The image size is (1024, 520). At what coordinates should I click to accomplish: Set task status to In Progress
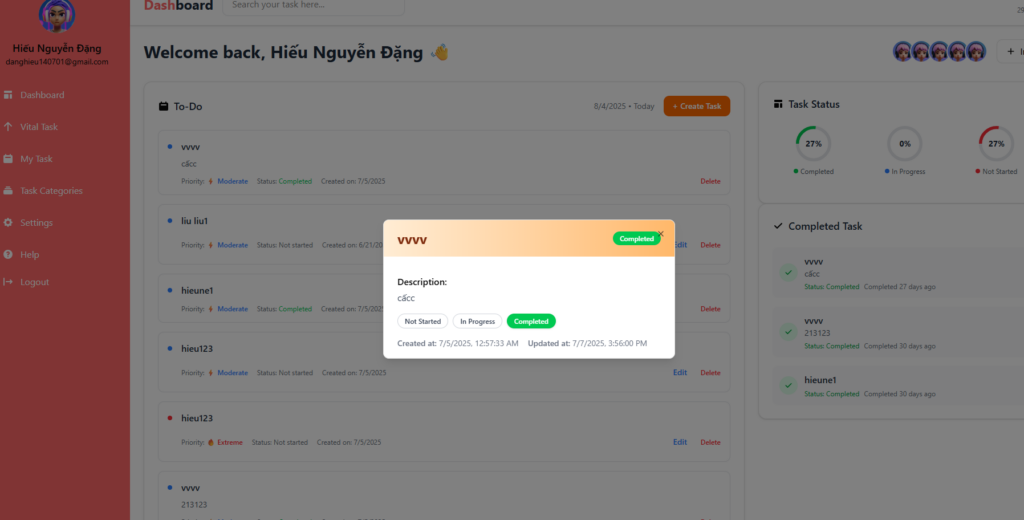click(477, 321)
